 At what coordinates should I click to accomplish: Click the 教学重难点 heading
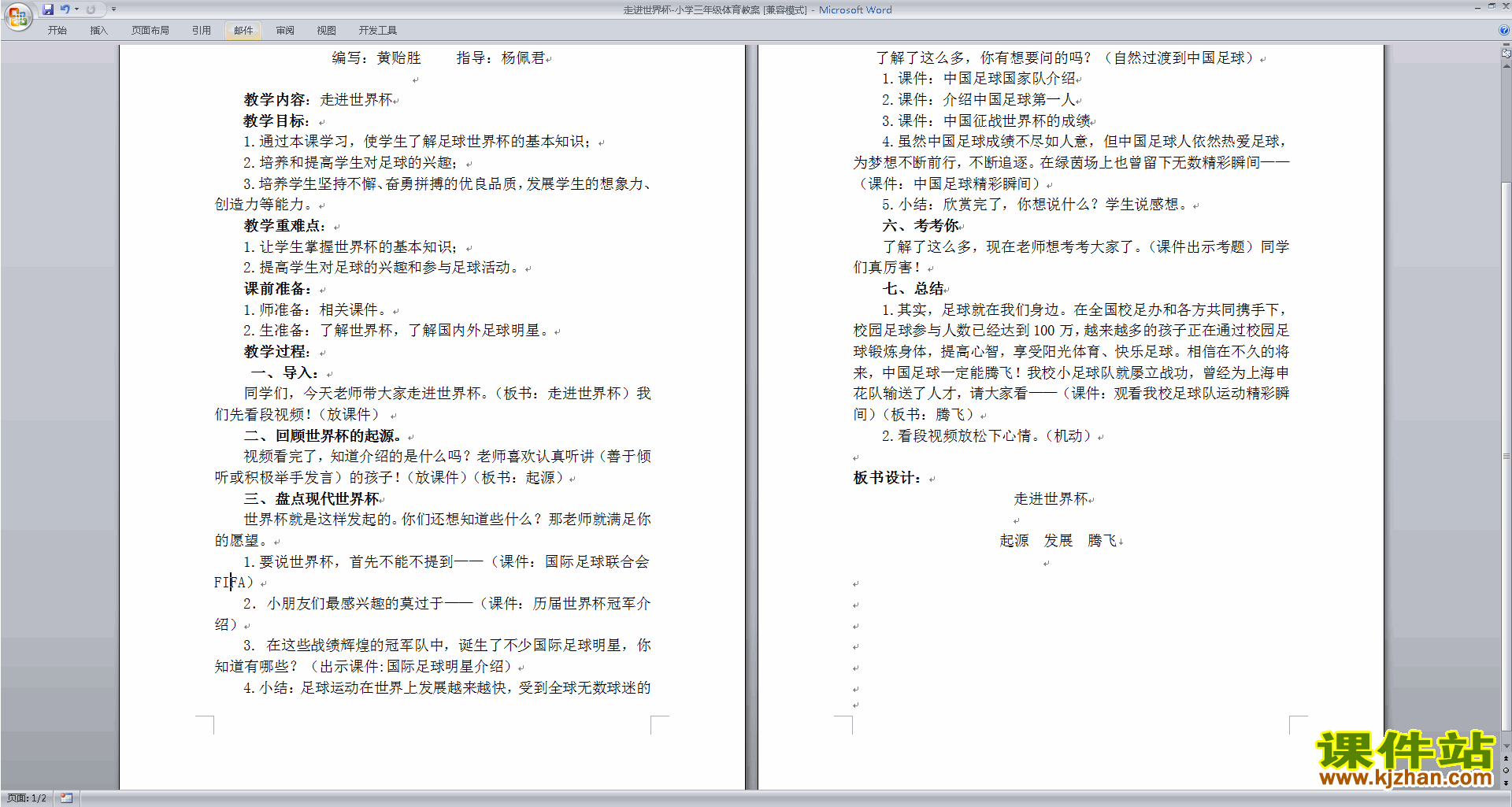(x=284, y=226)
